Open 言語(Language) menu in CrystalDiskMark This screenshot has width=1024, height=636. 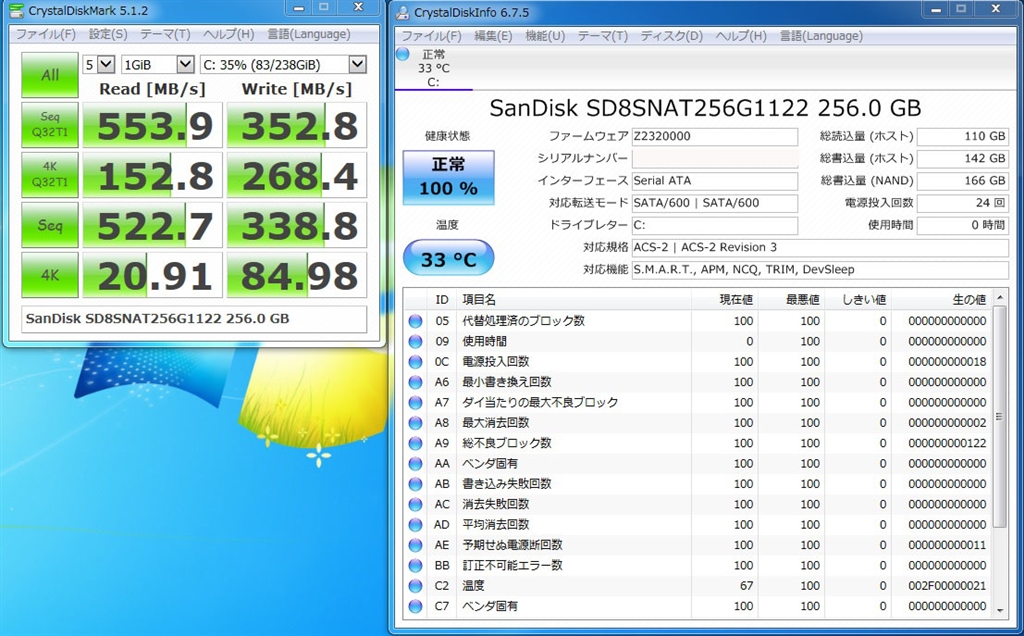308,34
